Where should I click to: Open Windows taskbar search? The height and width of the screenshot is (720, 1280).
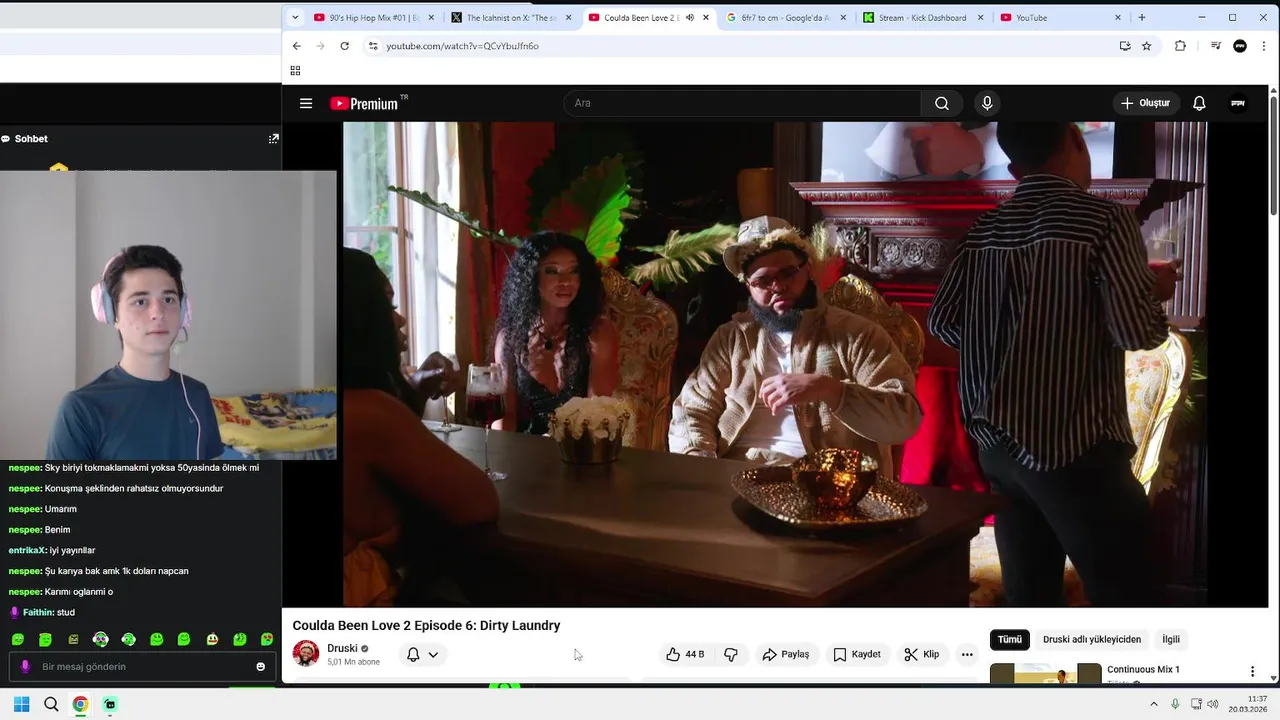click(x=51, y=704)
